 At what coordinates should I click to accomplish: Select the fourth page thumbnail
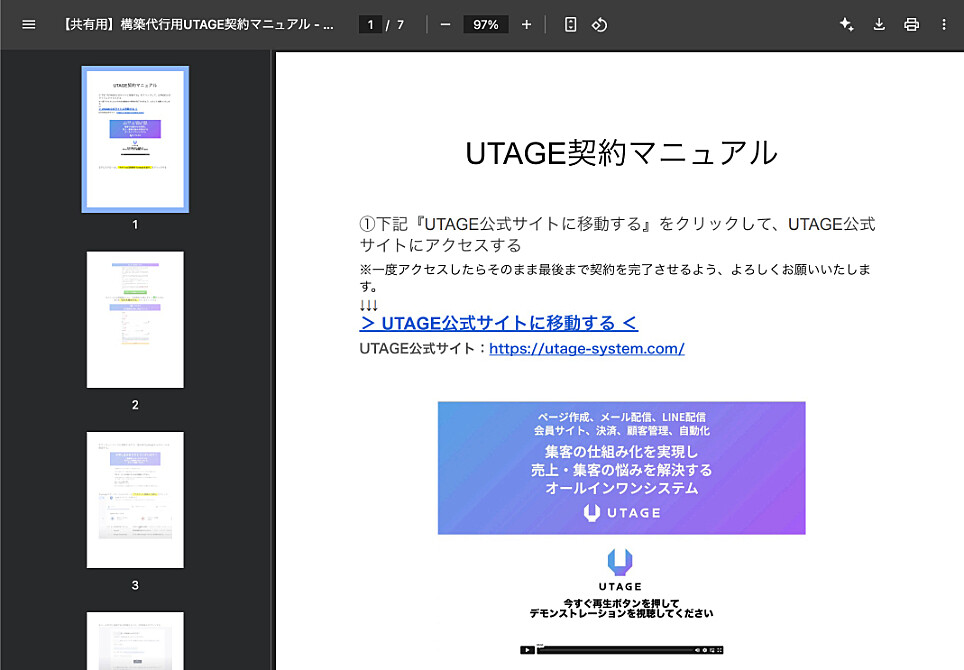coord(135,640)
